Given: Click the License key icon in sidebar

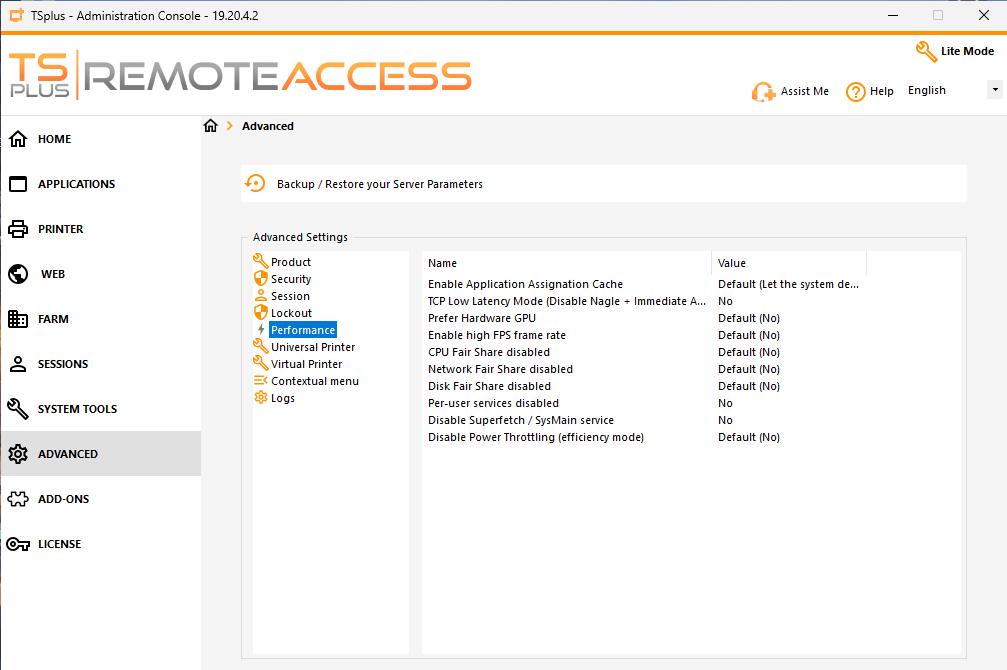Looking at the screenshot, I should [18, 544].
